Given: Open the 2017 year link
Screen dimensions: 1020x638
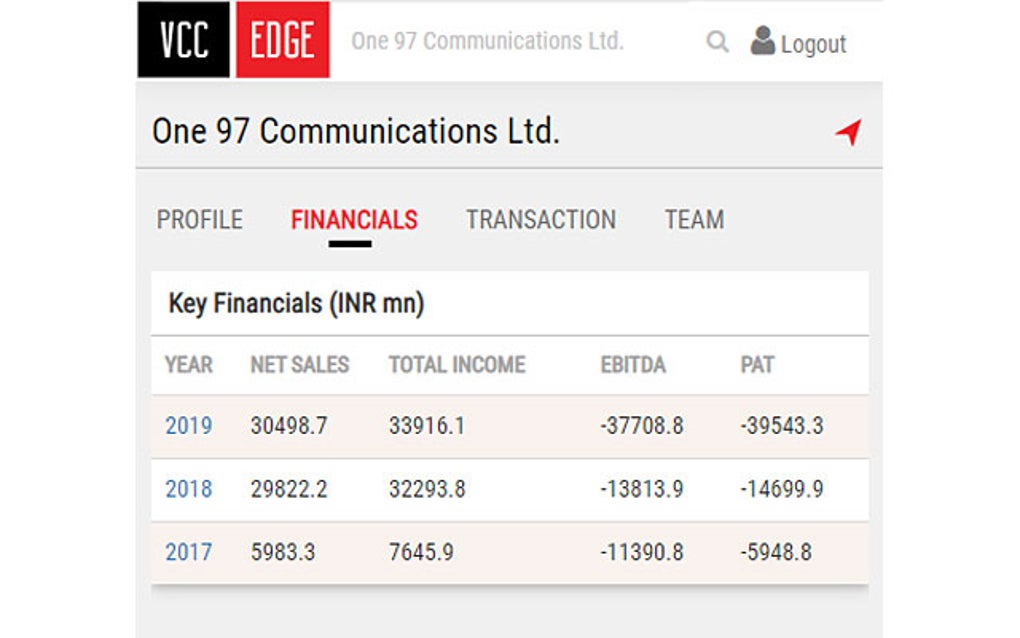Looking at the screenshot, I should pyautogui.click(x=189, y=552).
